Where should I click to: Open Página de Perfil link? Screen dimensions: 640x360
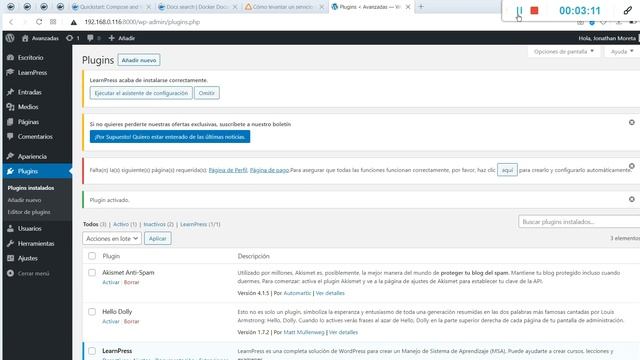pyautogui.click(x=228, y=170)
